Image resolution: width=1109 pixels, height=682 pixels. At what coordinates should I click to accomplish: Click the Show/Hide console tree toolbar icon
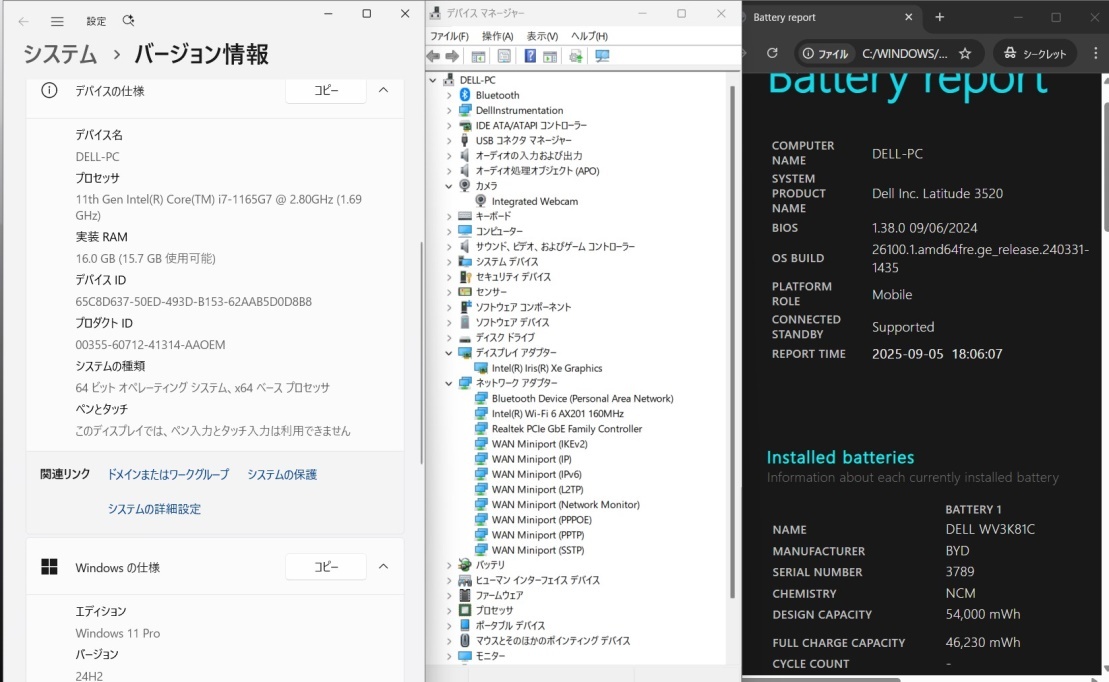pos(479,57)
